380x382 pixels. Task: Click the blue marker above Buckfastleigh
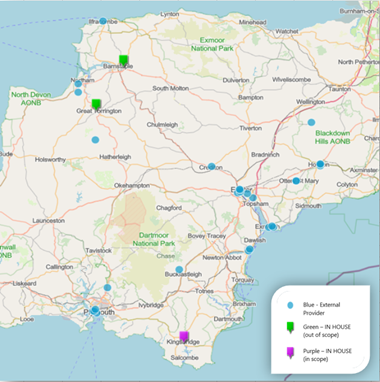(179, 269)
